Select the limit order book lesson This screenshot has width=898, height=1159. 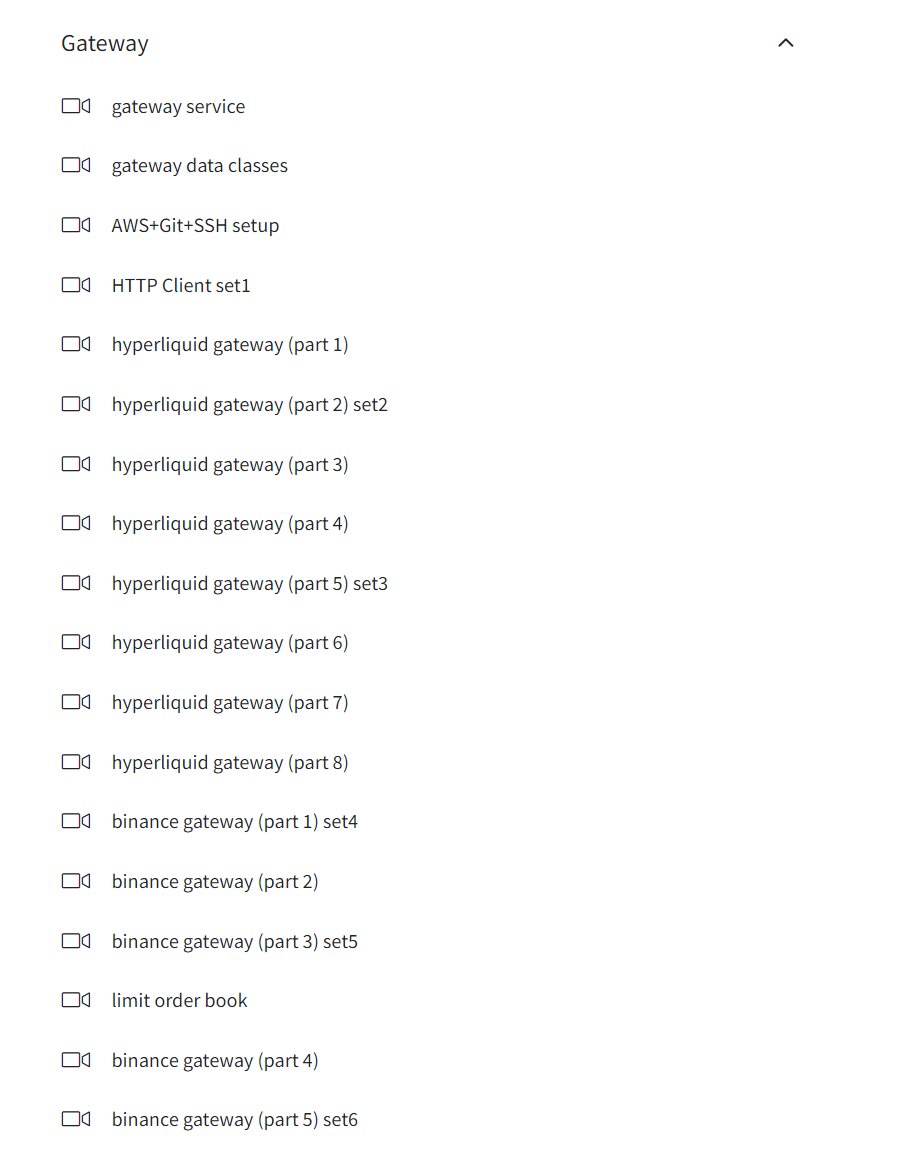(180, 1000)
